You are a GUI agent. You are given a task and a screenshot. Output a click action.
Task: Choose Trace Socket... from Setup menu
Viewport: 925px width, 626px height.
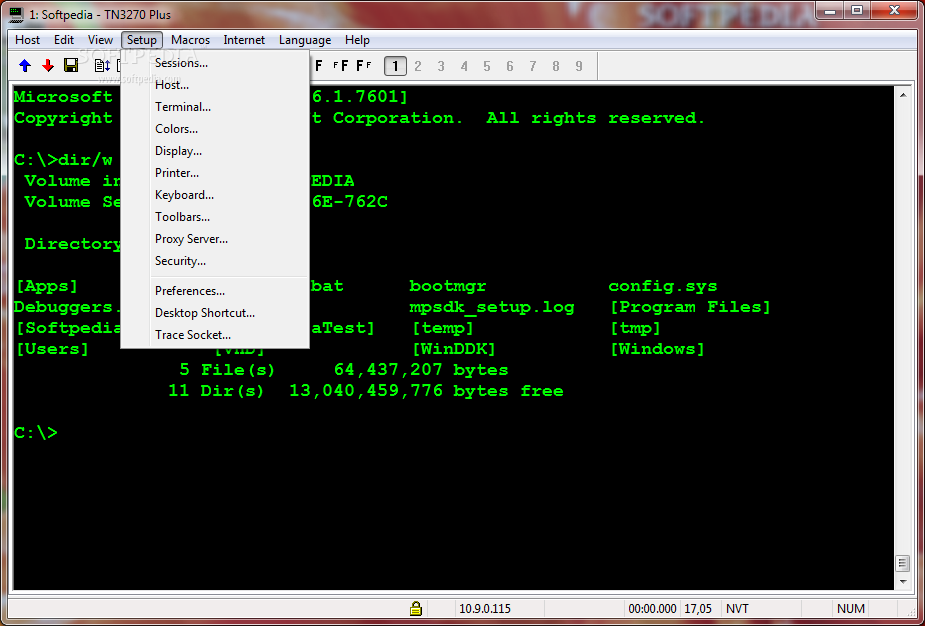(215, 335)
